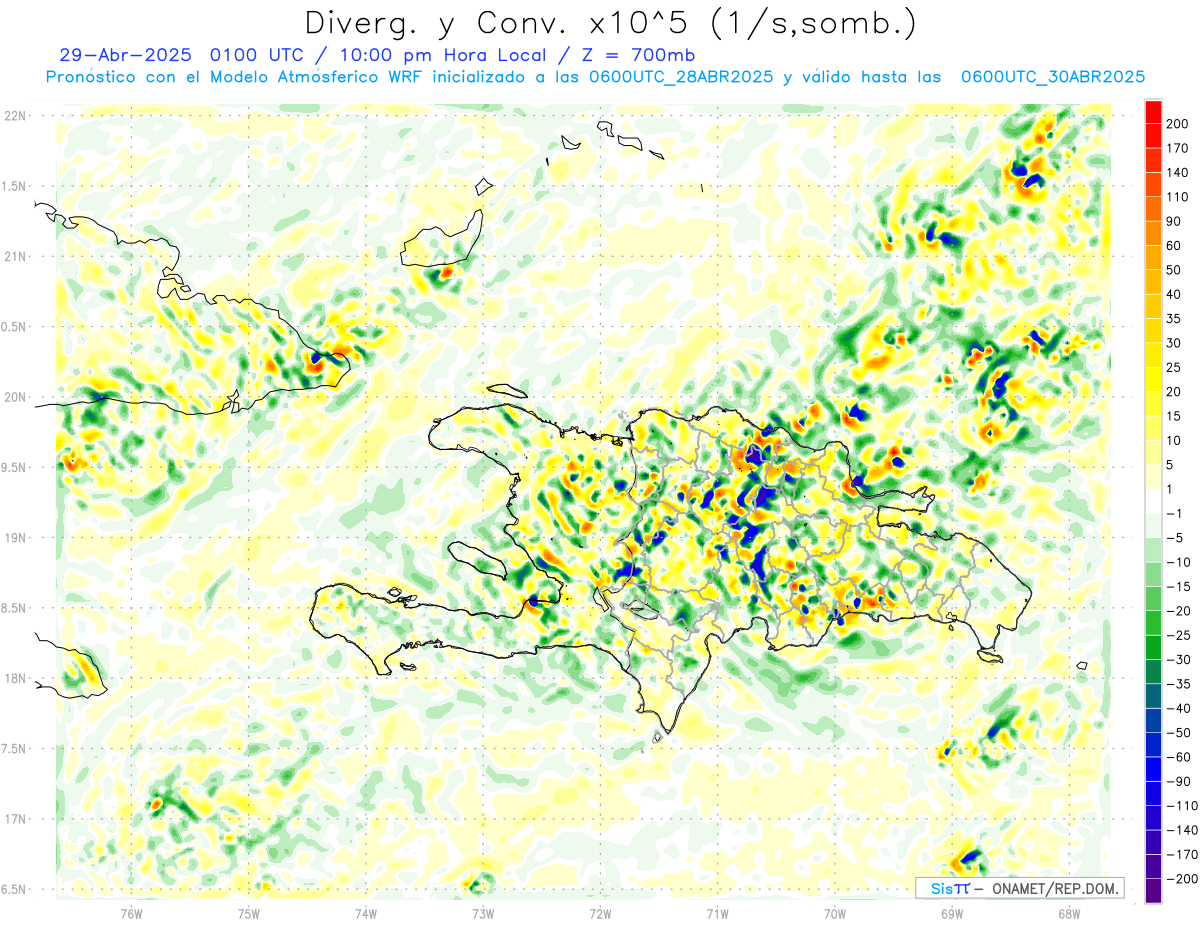1200x927 pixels.
Task: Click the '68W' longitude label
Action: (x=1069, y=912)
